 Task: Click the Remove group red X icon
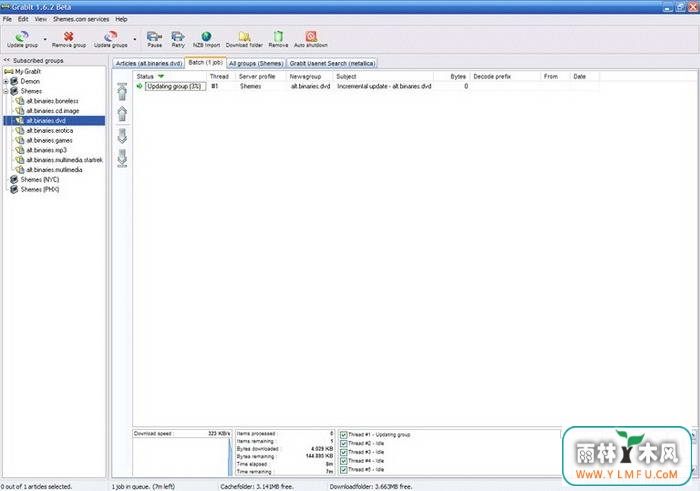[x=68, y=36]
